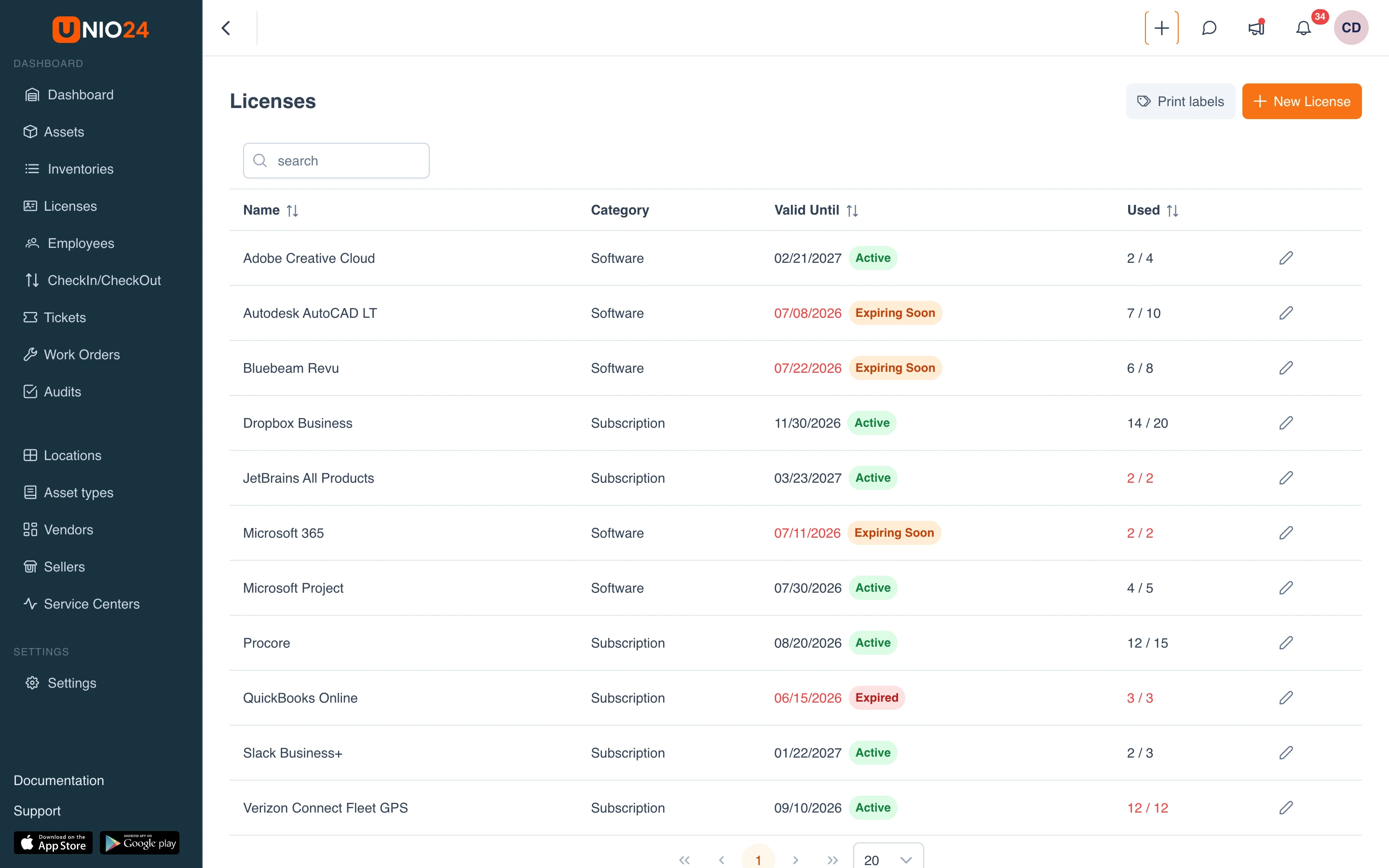Open Audits in sidebar
Image resolution: width=1389 pixels, height=868 pixels.
(52, 392)
